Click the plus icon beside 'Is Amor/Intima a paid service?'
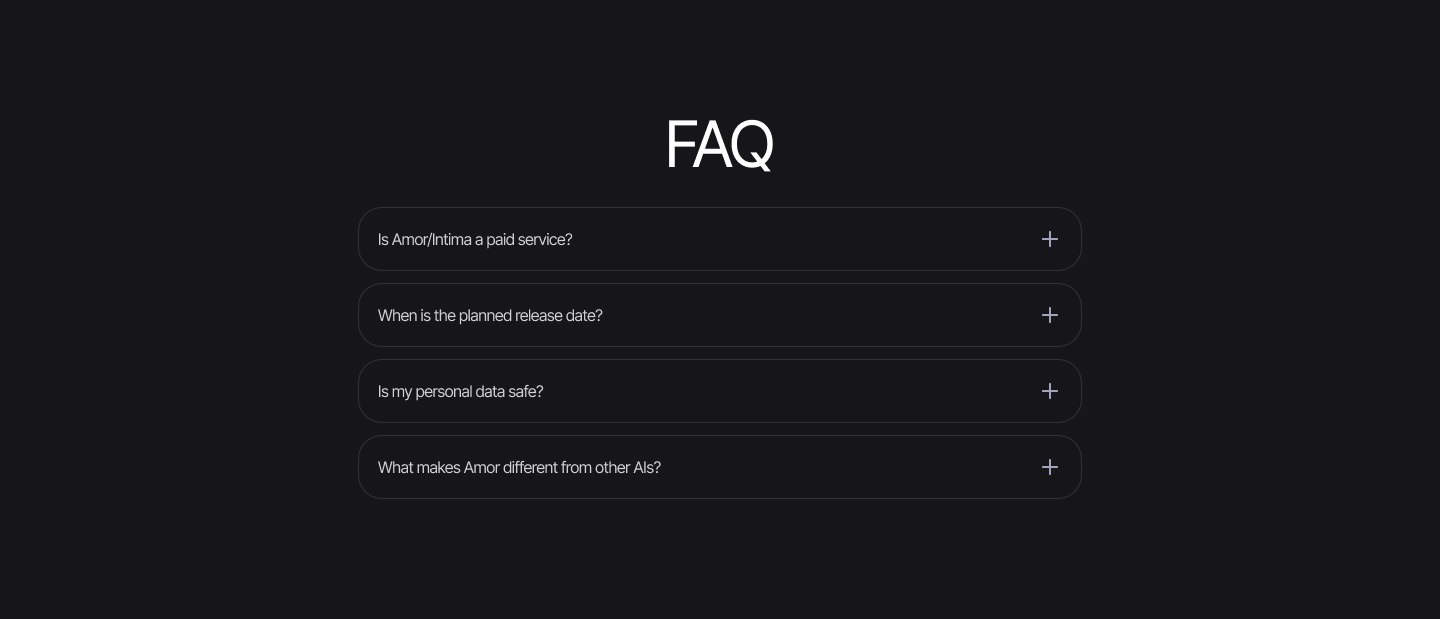Image resolution: width=1440 pixels, height=619 pixels. (1049, 239)
